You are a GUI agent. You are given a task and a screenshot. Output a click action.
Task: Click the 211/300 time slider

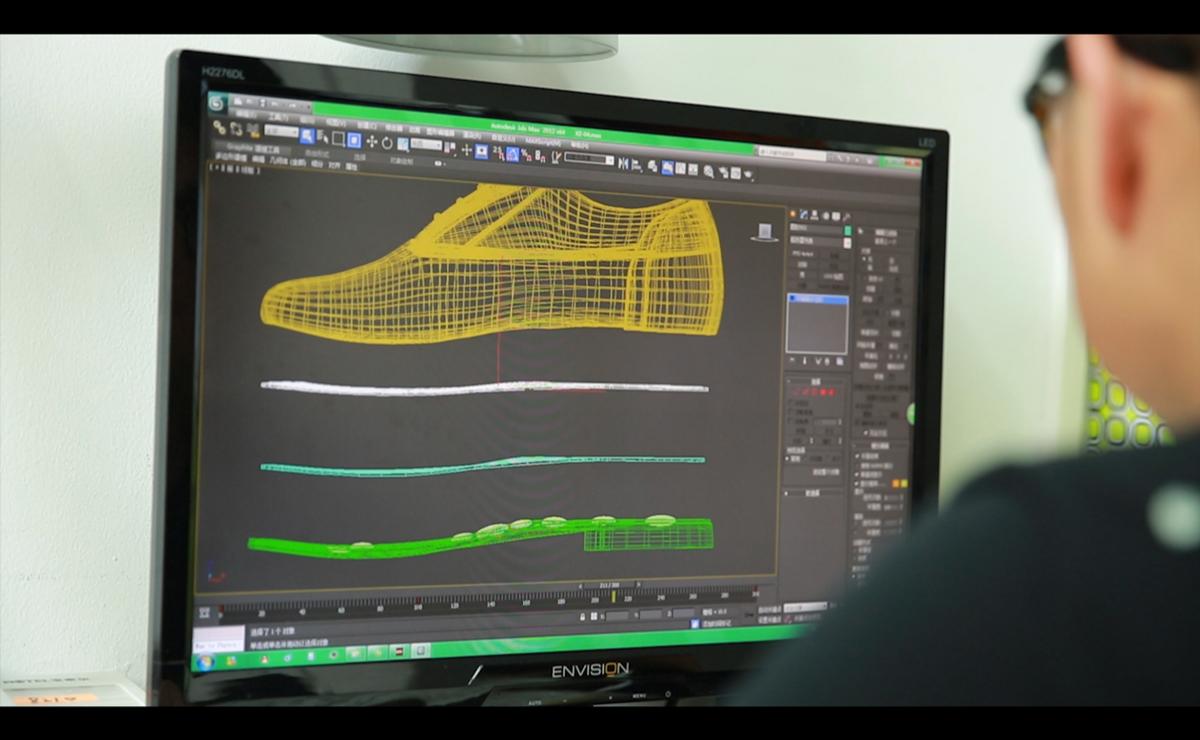pos(608,584)
